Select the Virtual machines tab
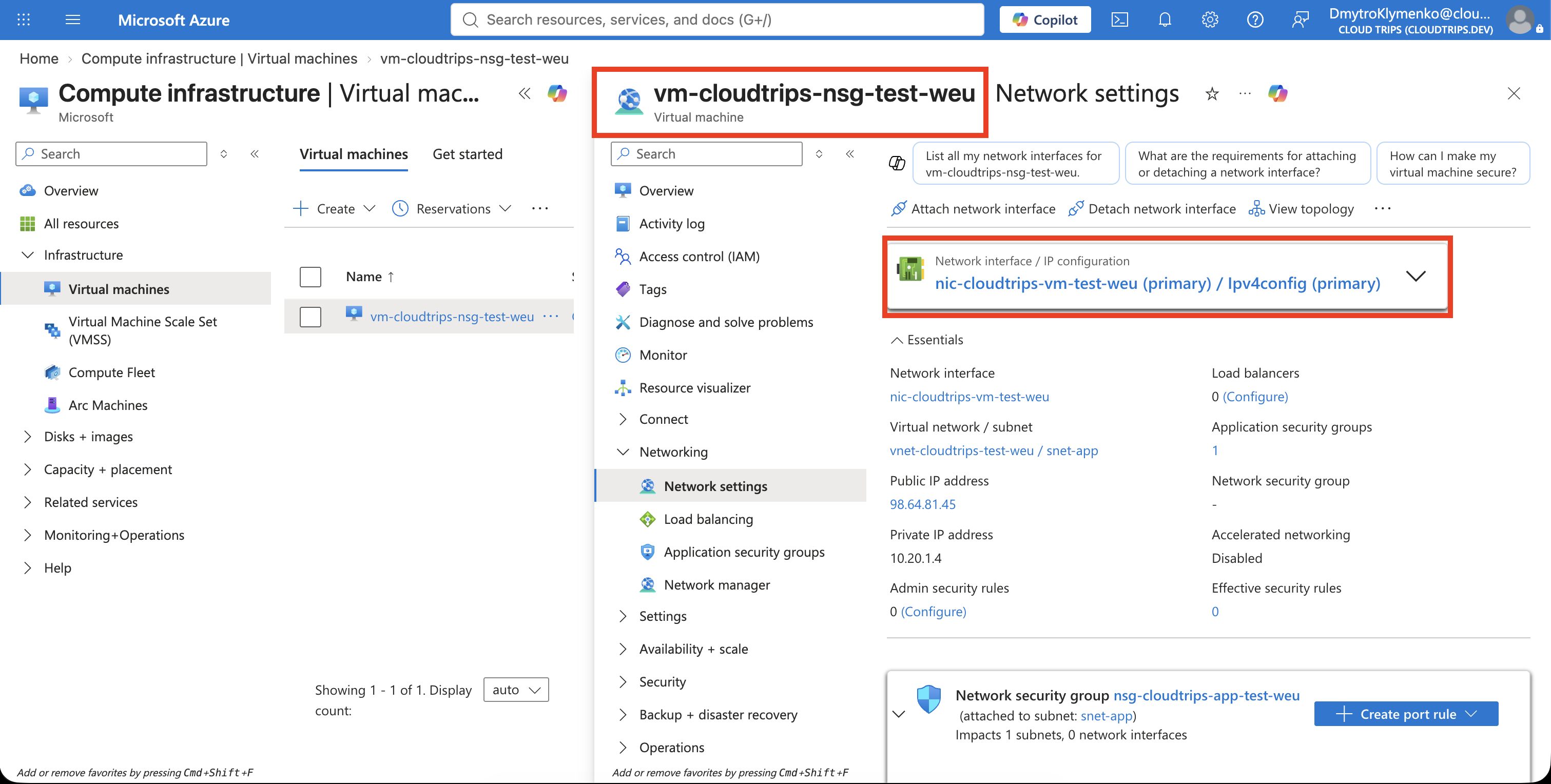This screenshot has width=1551, height=784. tap(354, 154)
